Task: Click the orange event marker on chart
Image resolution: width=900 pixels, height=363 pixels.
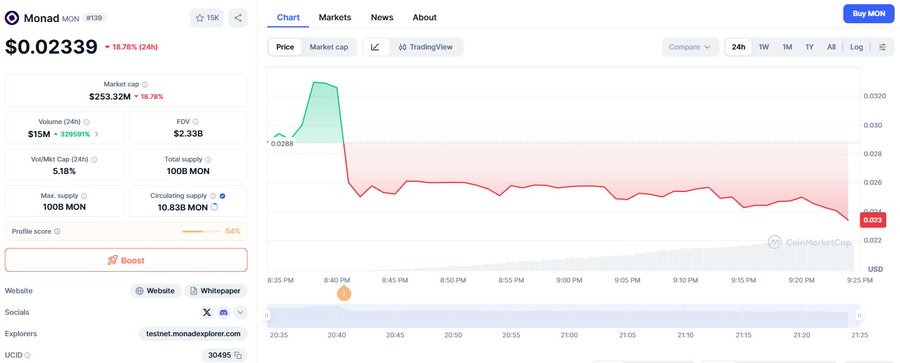Action: pos(344,294)
